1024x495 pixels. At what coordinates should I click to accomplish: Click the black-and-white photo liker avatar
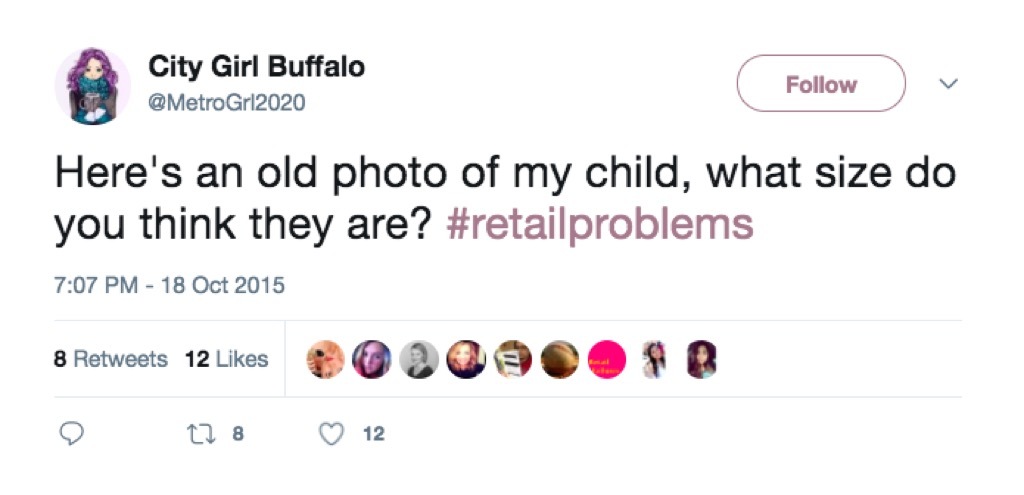[x=419, y=359]
